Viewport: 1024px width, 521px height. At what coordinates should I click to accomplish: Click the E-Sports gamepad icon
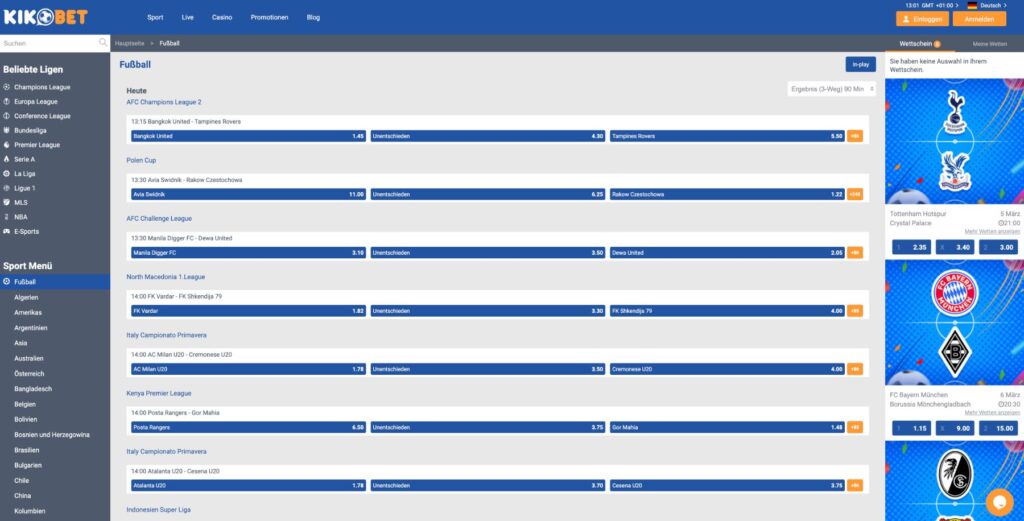coord(7,231)
